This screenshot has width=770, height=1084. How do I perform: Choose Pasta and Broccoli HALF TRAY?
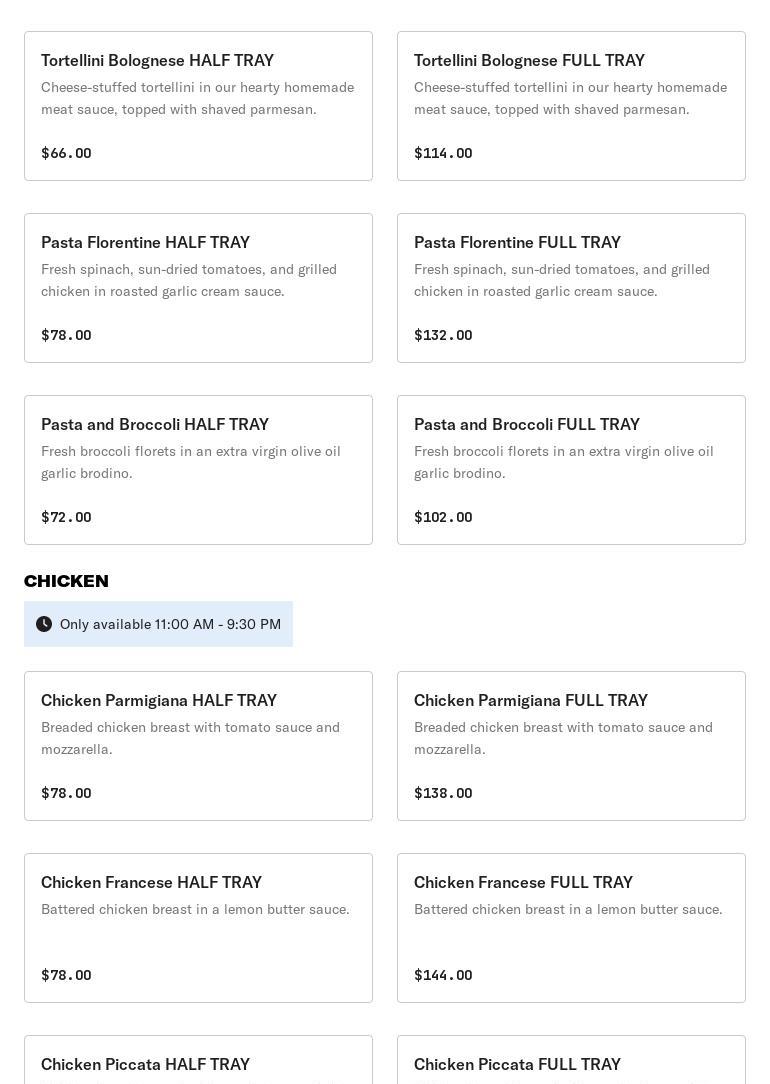(198, 469)
